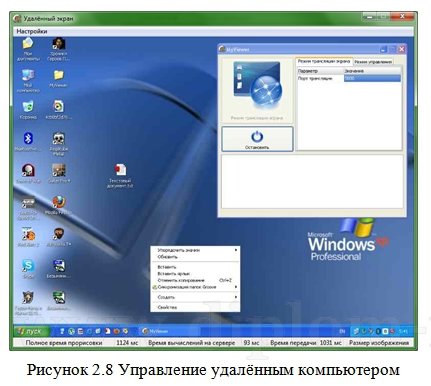This screenshot has width=431, height=386.
Task: Choose Обновить in the context menu
Action: coord(195,257)
